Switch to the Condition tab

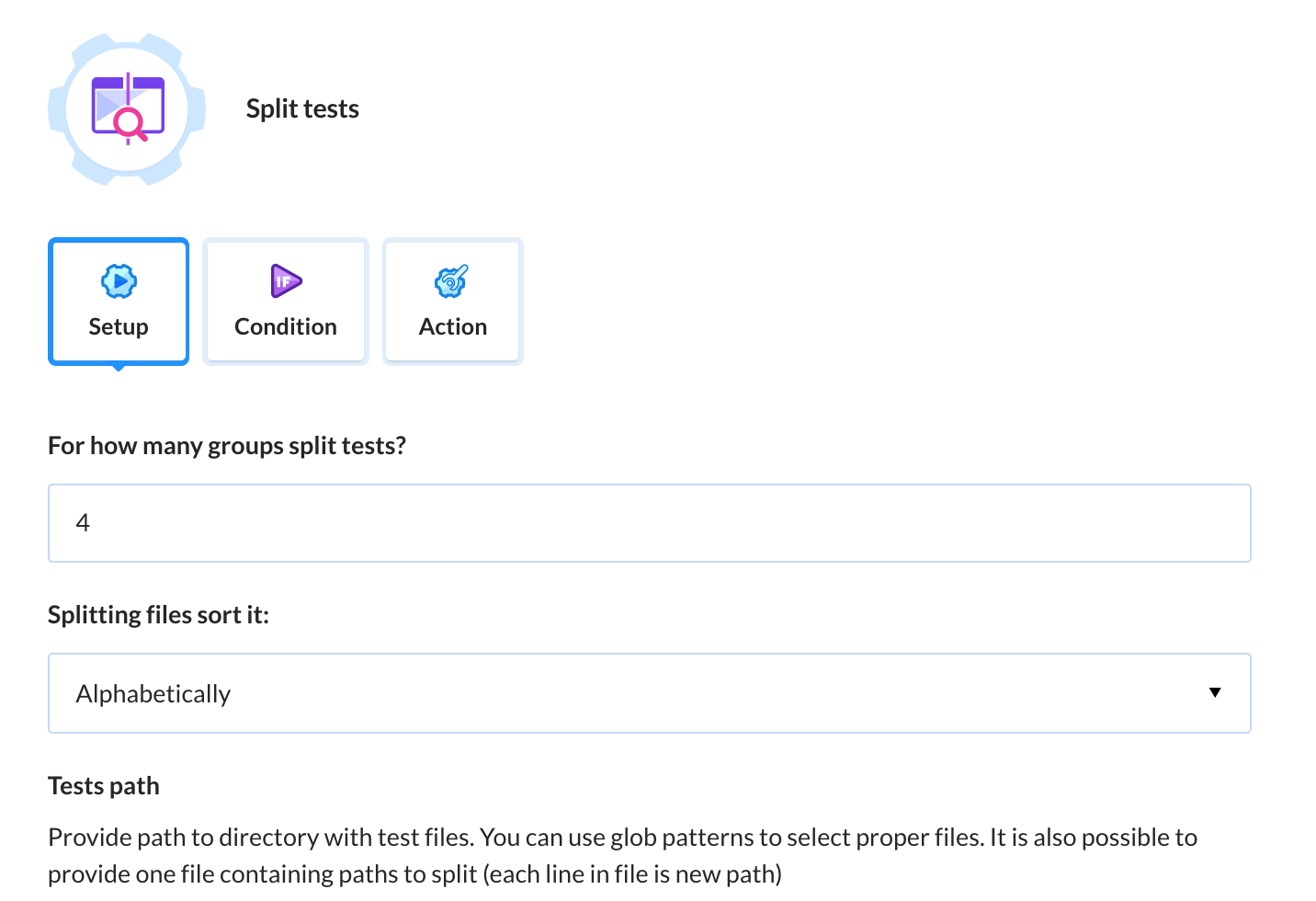click(x=286, y=302)
